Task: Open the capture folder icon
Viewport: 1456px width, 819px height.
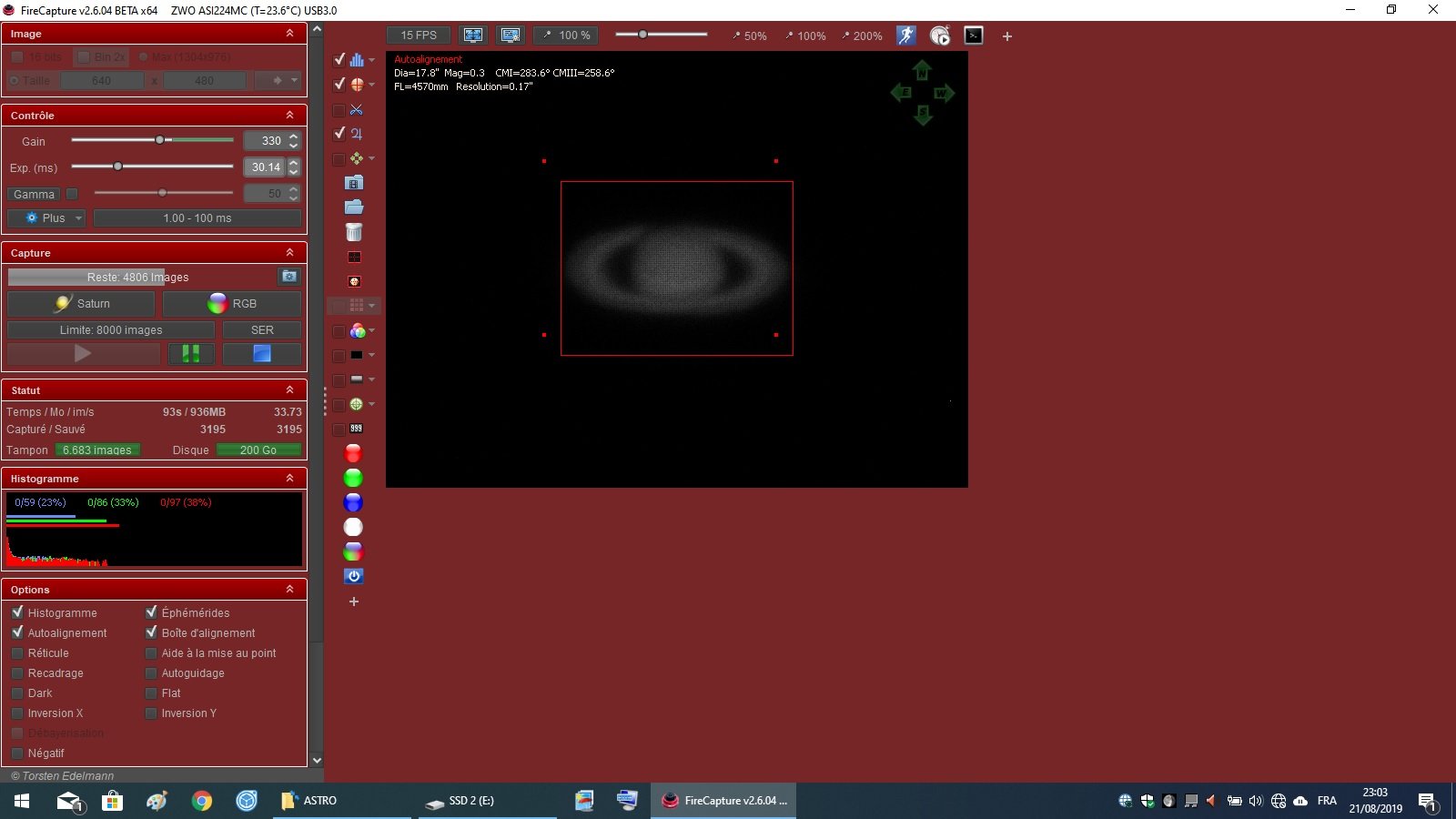Action: [x=354, y=207]
